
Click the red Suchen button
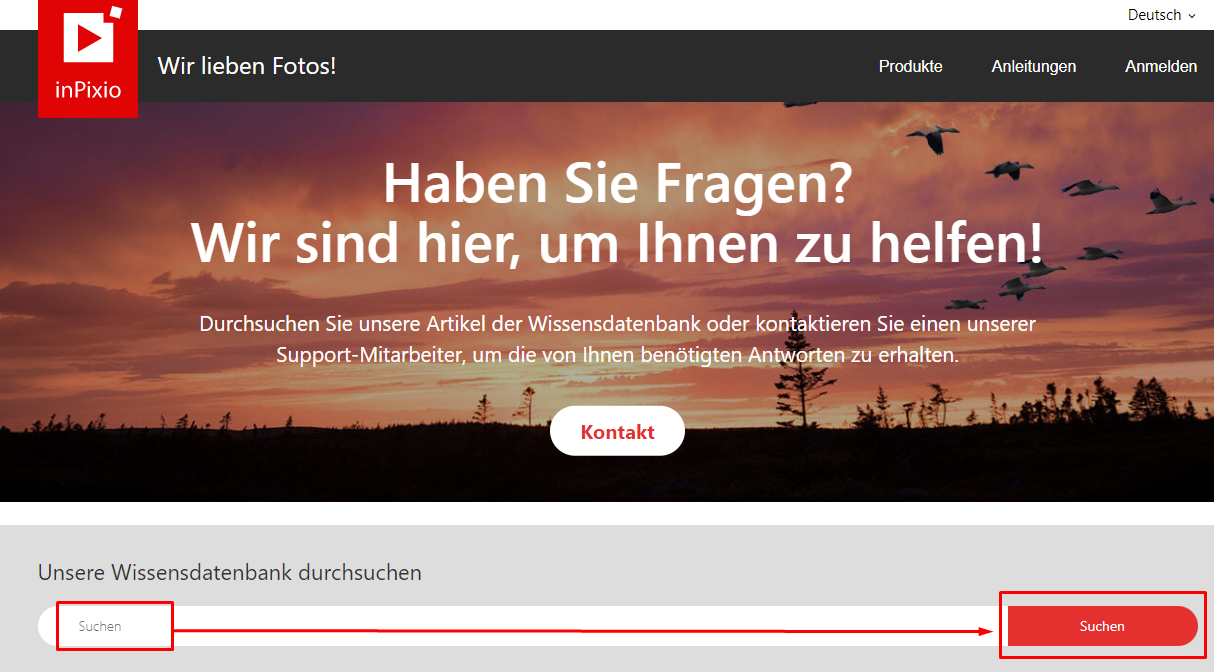(x=1102, y=626)
